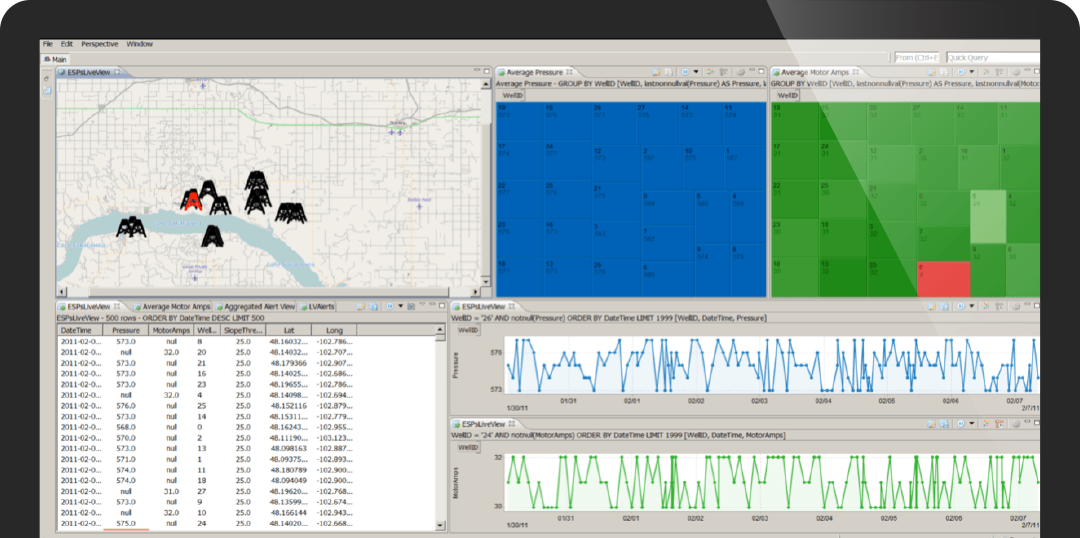Click the color settings icon in MotorAmps chart toolbar
The image size is (1080, 538).
(x=986, y=424)
